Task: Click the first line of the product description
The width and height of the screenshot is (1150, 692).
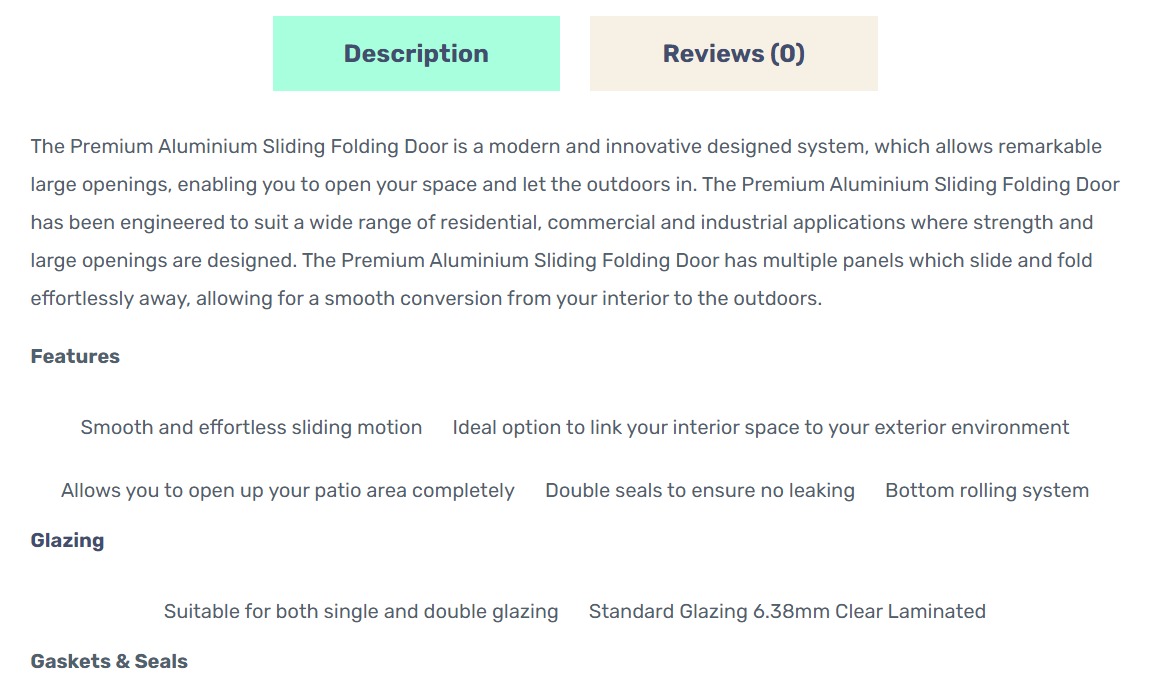Action: (566, 147)
